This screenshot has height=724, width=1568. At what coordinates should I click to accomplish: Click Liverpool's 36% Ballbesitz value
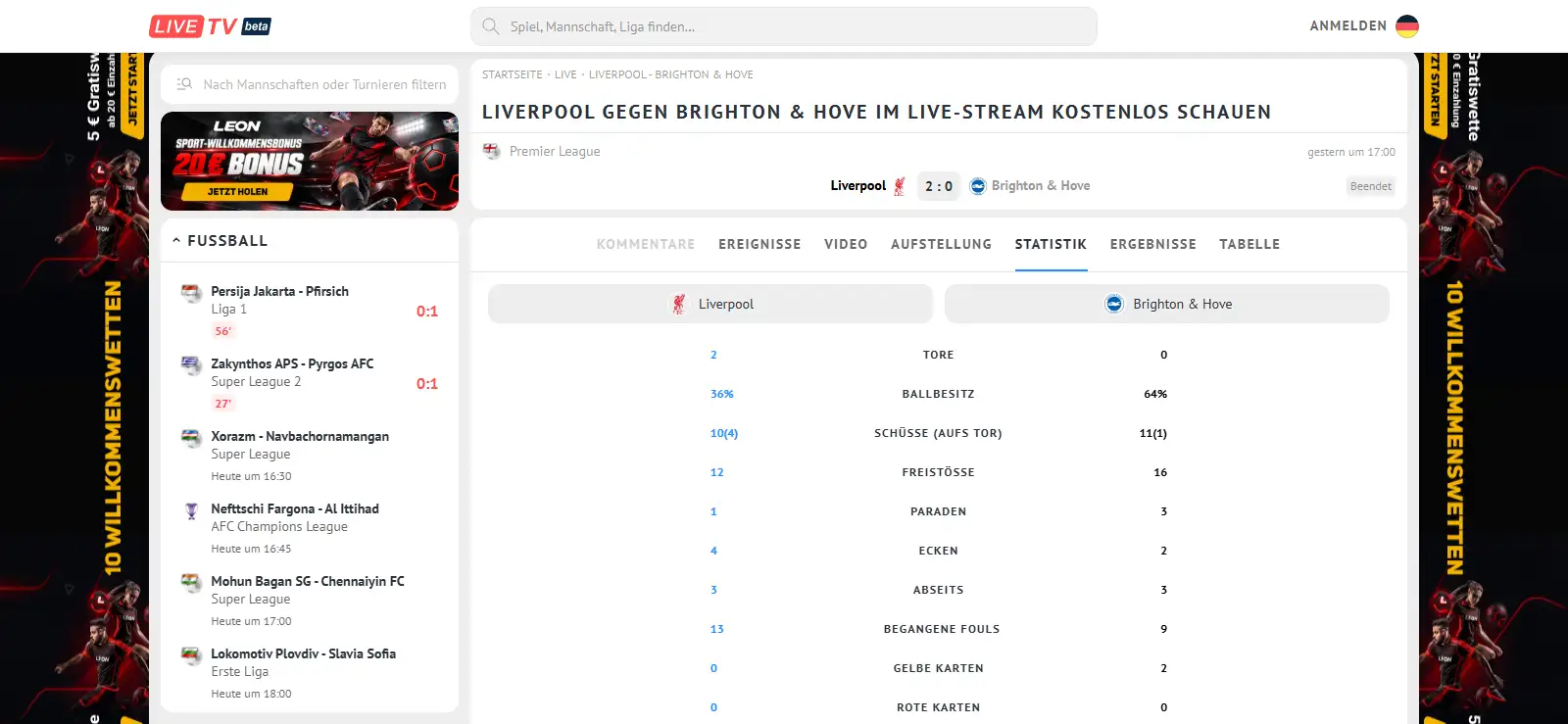[722, 394]
